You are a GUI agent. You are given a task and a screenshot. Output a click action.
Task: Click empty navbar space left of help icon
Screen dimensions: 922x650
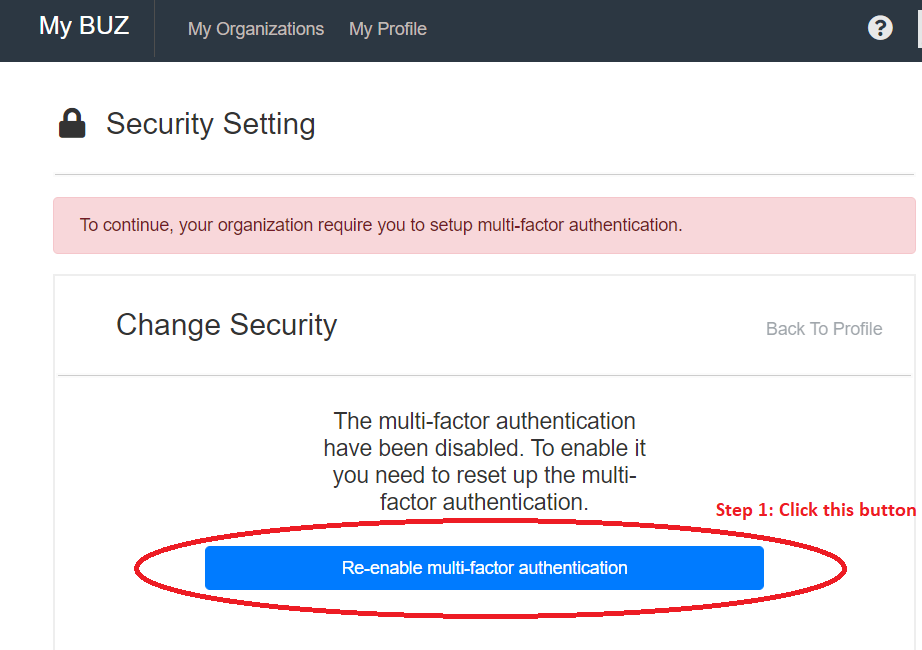pos(650,29)
